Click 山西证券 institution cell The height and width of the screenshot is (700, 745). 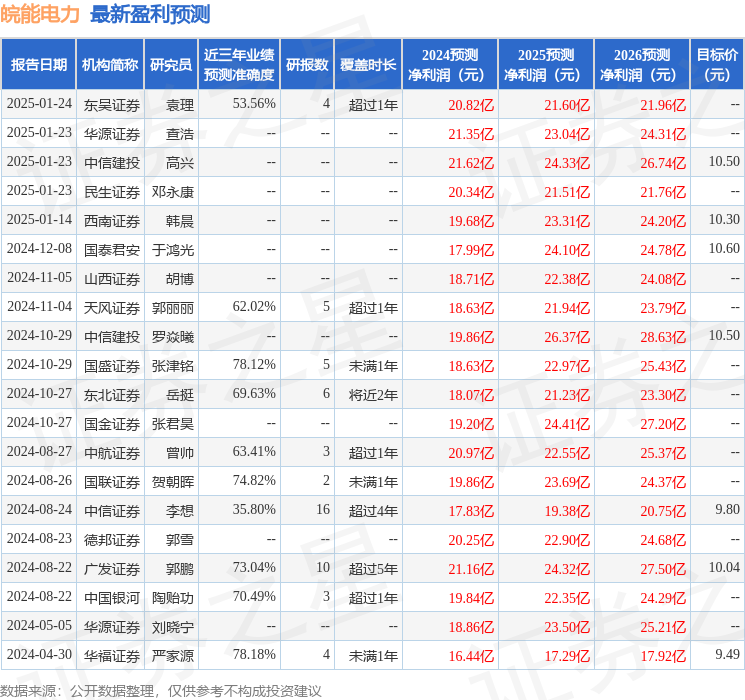point(112,279)
